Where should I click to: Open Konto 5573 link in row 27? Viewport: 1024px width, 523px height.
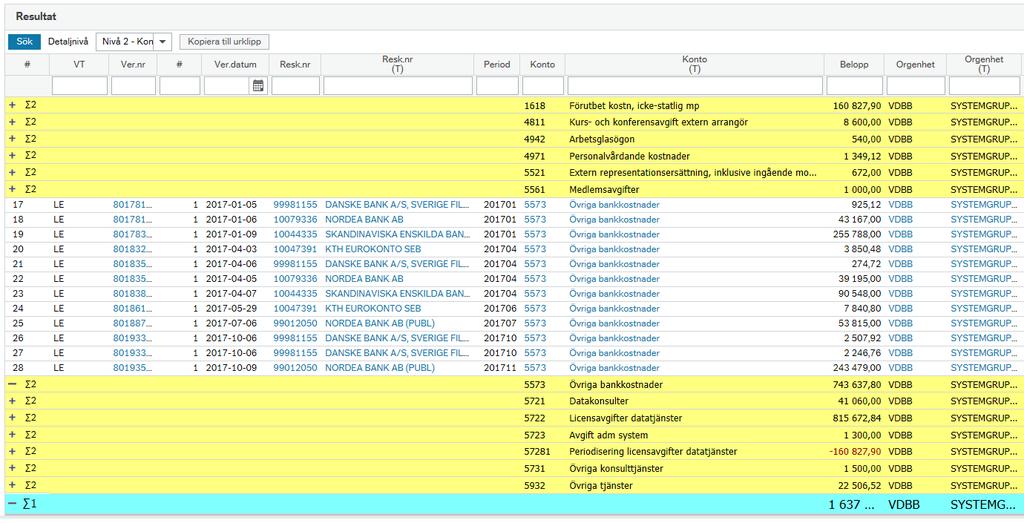pyautogui.click(x=534, y=353)
